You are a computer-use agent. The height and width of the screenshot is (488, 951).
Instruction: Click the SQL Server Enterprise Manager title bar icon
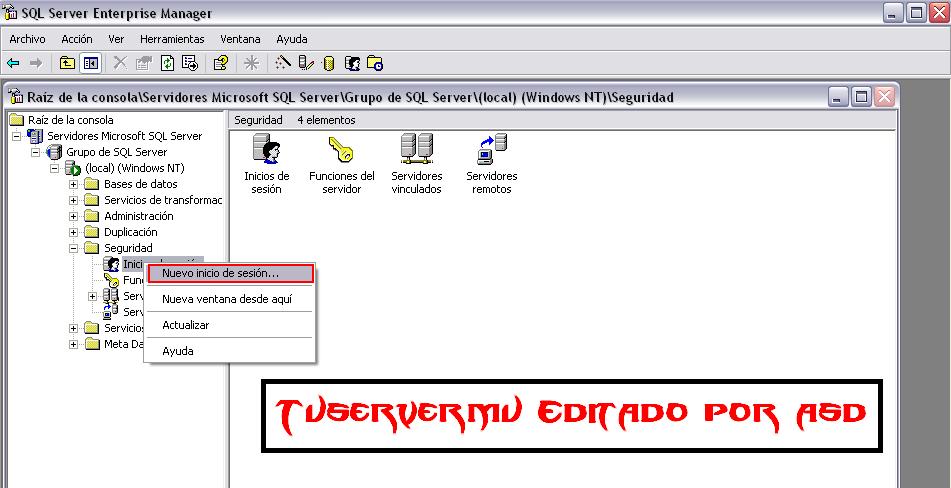(x=10, y=13)
